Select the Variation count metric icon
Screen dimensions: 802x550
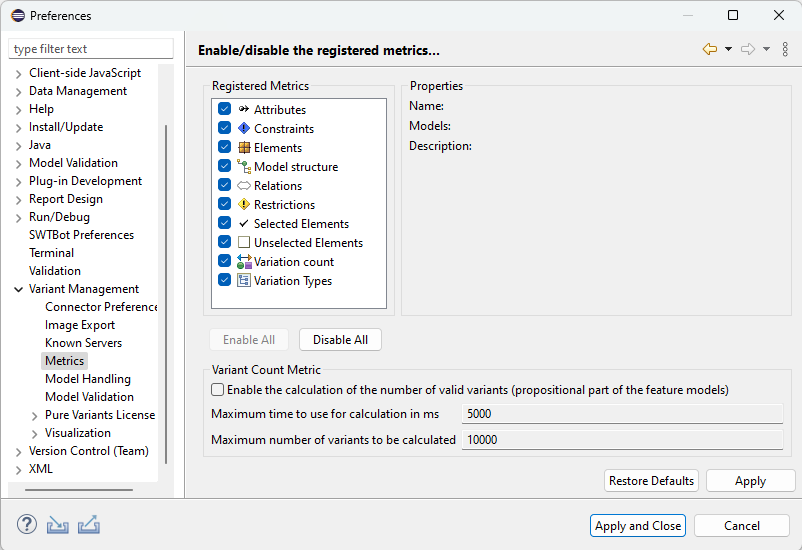point(244,261)
